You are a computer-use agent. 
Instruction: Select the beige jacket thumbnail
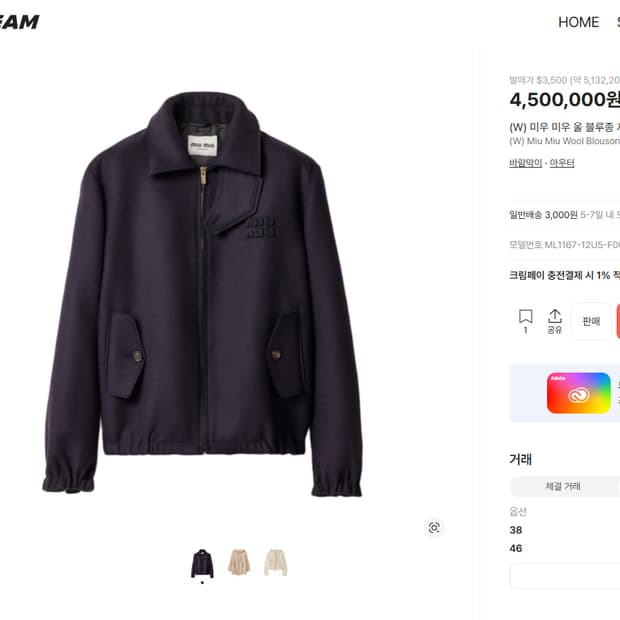(239, 562)
